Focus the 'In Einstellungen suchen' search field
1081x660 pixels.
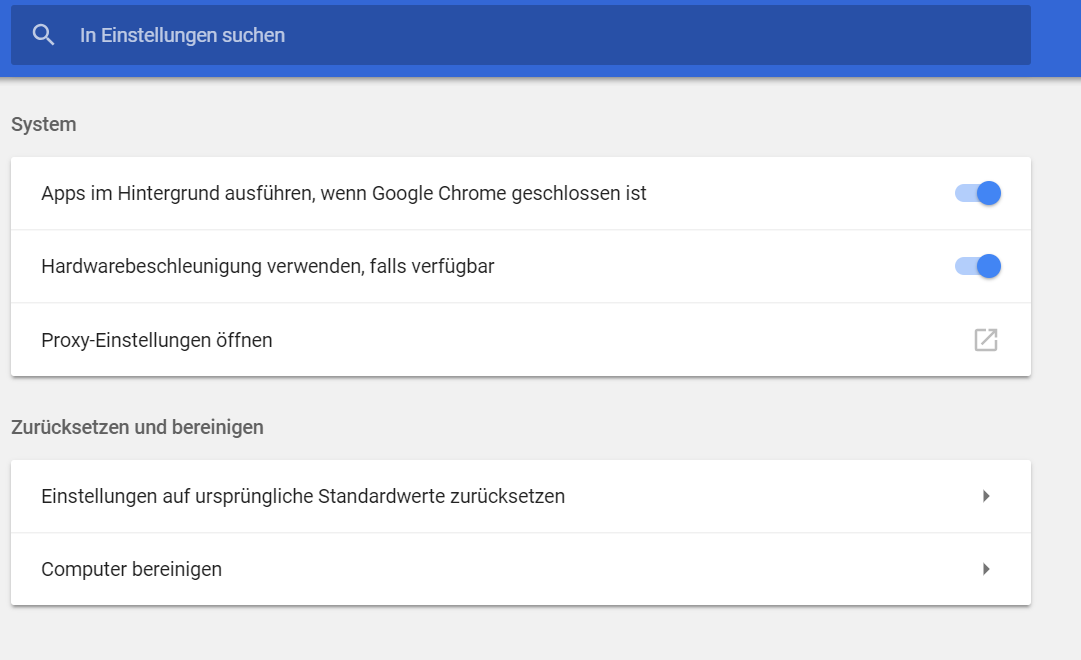pyautogui.click(x=500, y=35)
